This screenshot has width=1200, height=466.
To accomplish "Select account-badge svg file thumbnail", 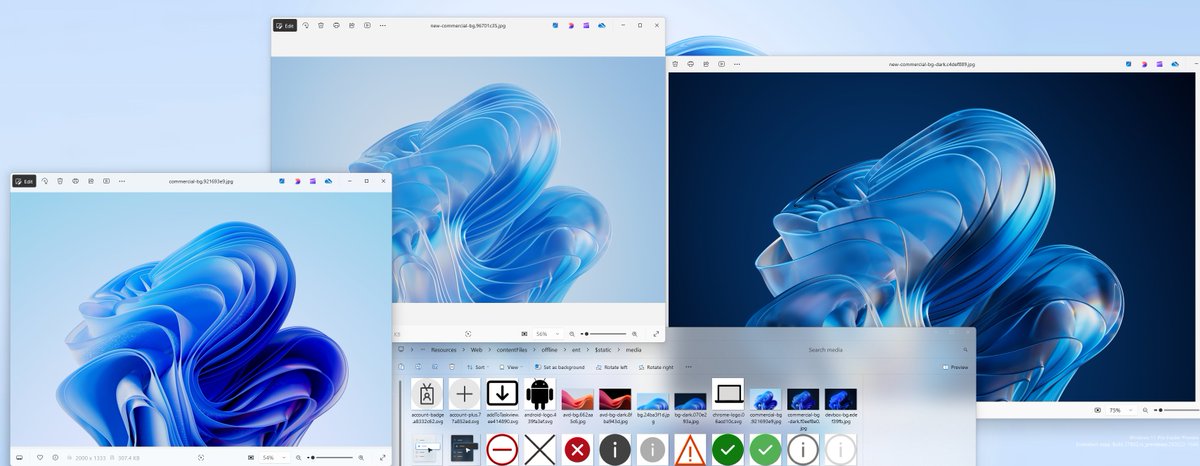I will (x=427, y=394).
